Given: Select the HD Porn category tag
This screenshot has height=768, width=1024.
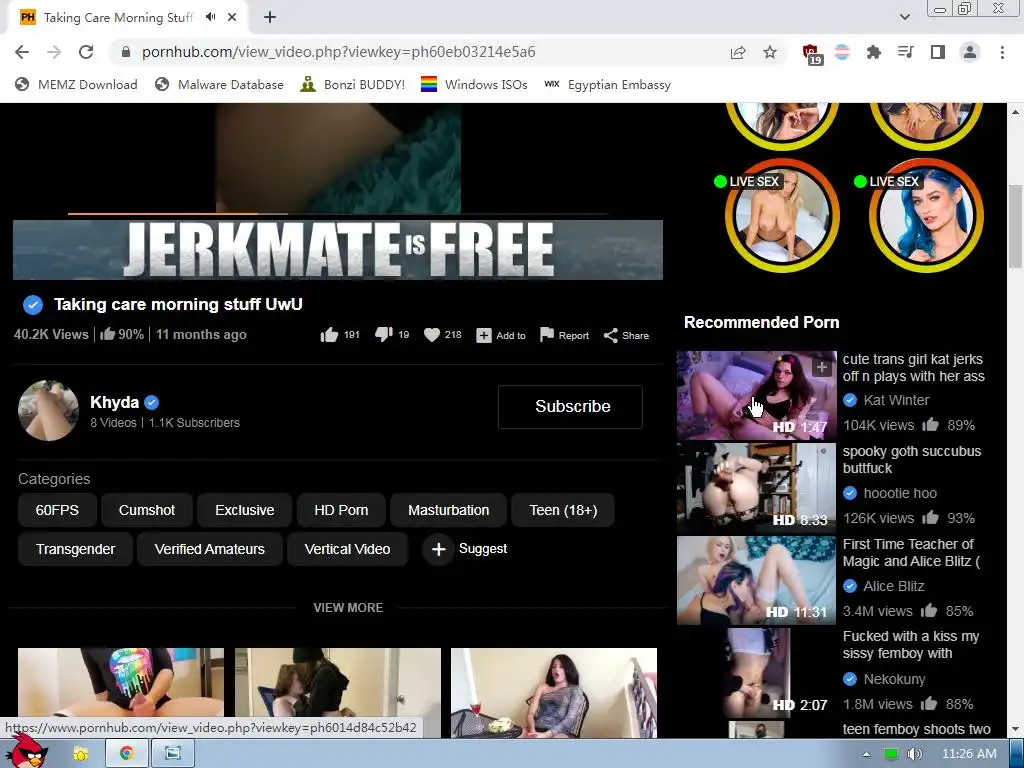Looking at the screenshot, I should coord(341,510).
